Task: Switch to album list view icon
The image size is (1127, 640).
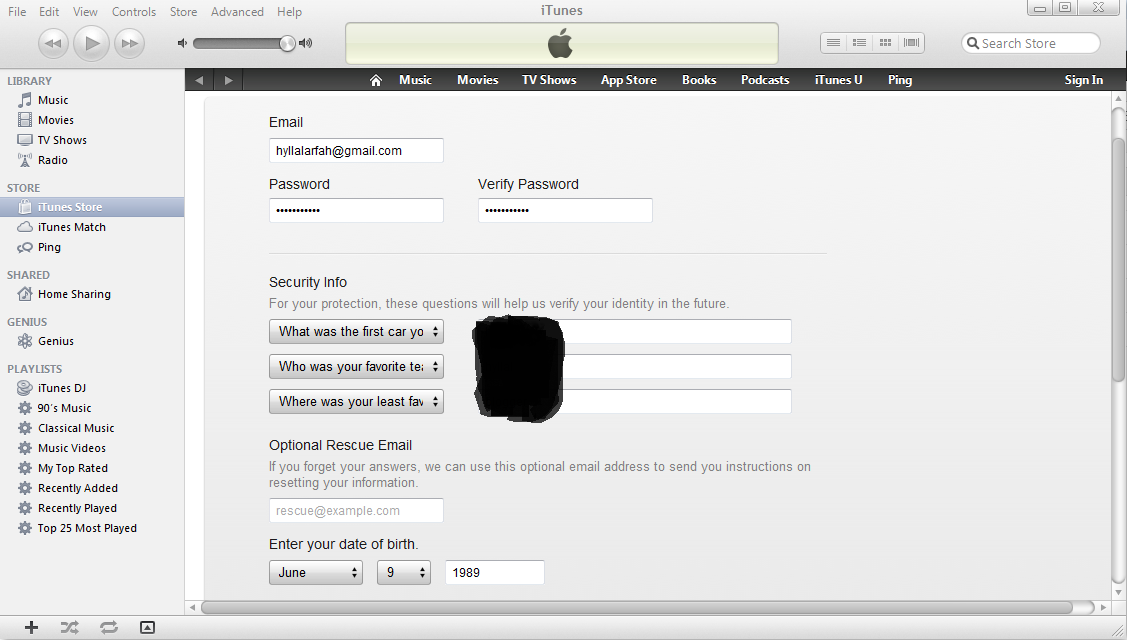Action: pos(859,43)
